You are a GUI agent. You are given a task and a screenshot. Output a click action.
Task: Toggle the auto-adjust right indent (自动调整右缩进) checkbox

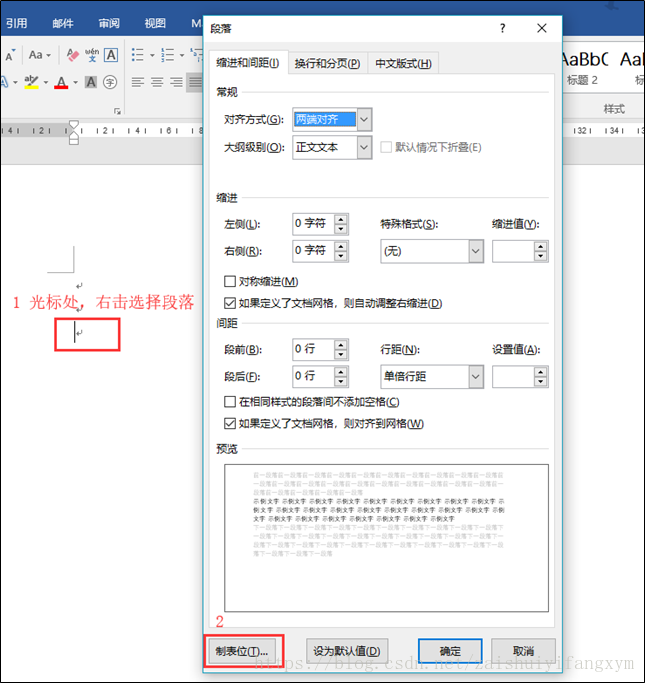230,303
